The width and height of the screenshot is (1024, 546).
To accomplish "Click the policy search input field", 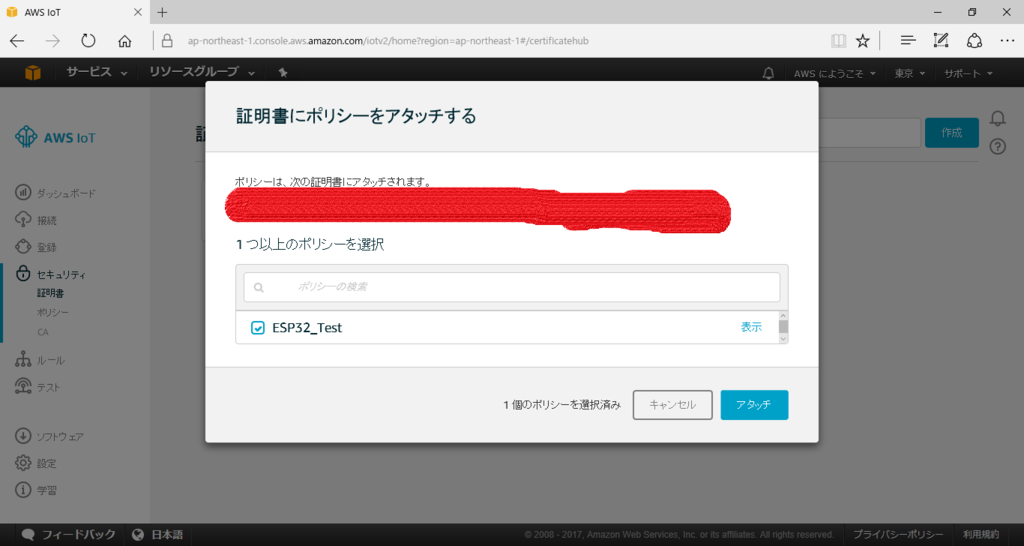I will point(511,287).
